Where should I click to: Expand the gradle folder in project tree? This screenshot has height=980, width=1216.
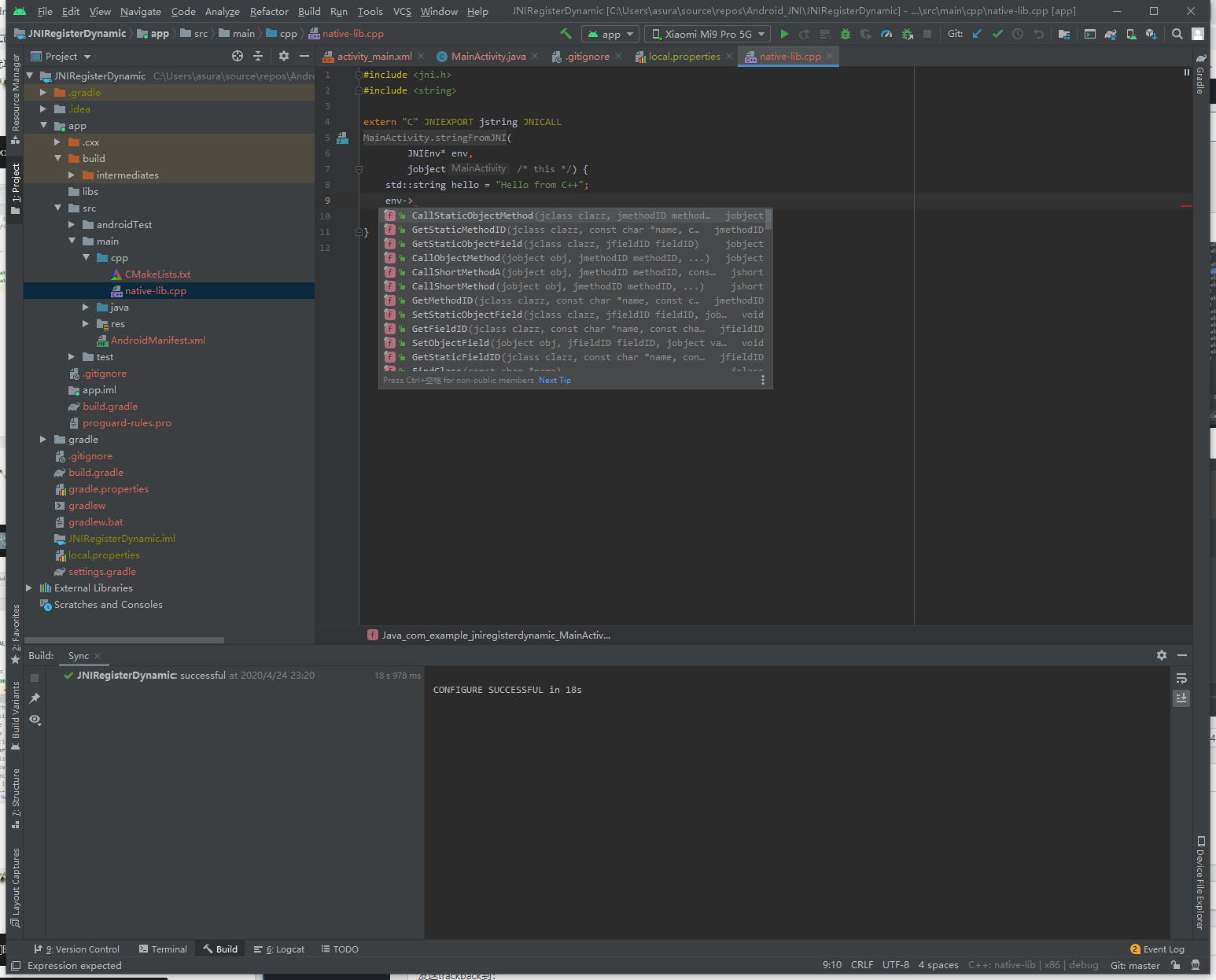click(43, 440)
